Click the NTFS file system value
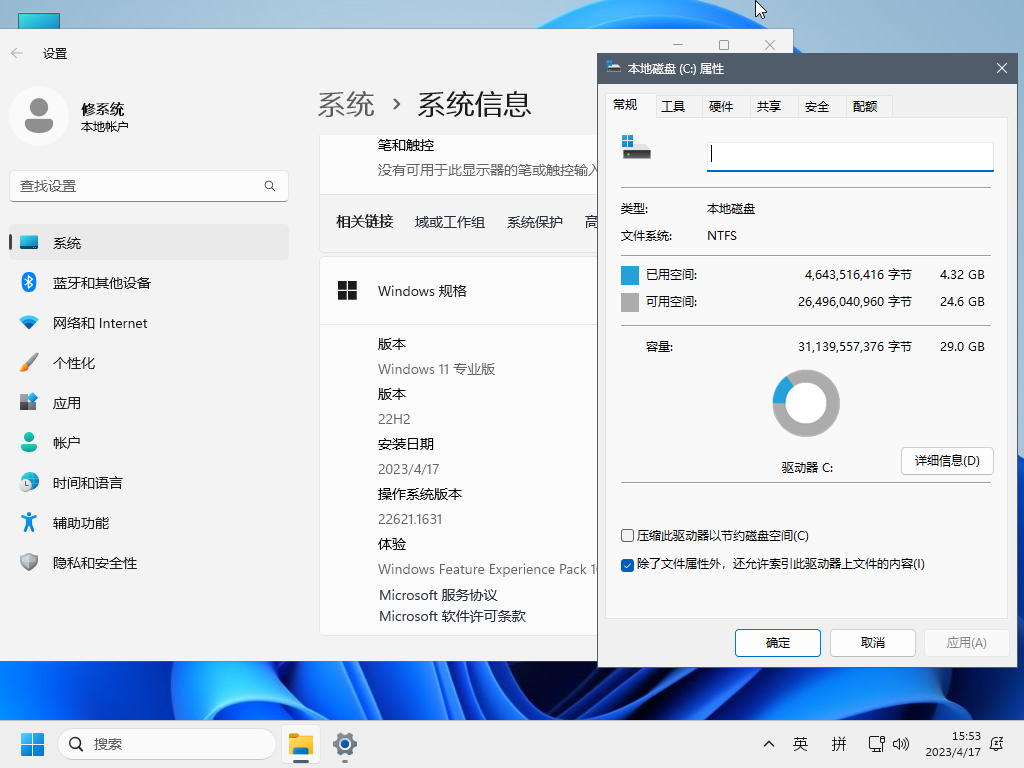The width and height of the screenshot is (1024, 768). (722, 236)
